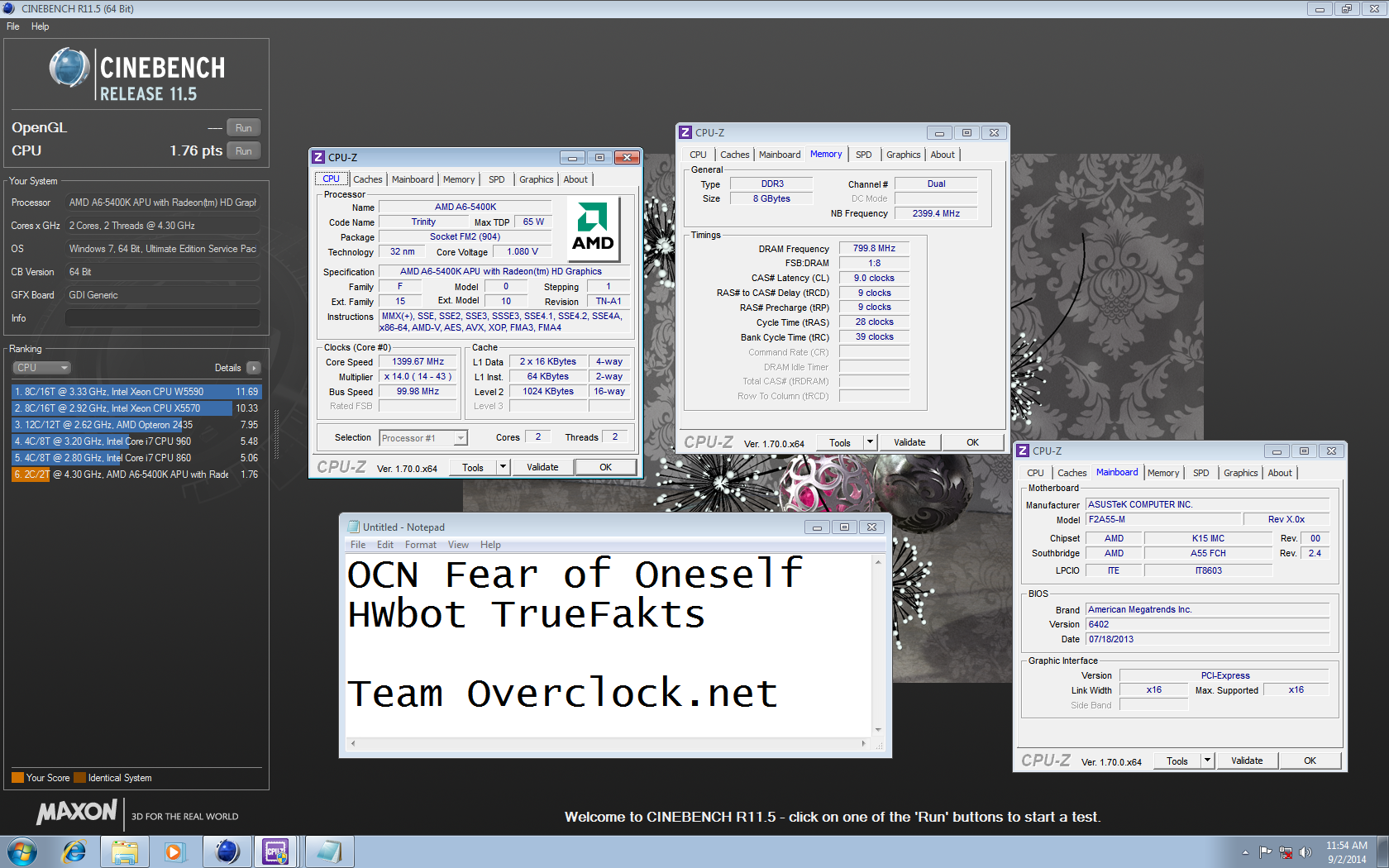Screen dimensions: 1389x868
Task: Open the Windows Start menu orb
Action: tap(22, 851)
